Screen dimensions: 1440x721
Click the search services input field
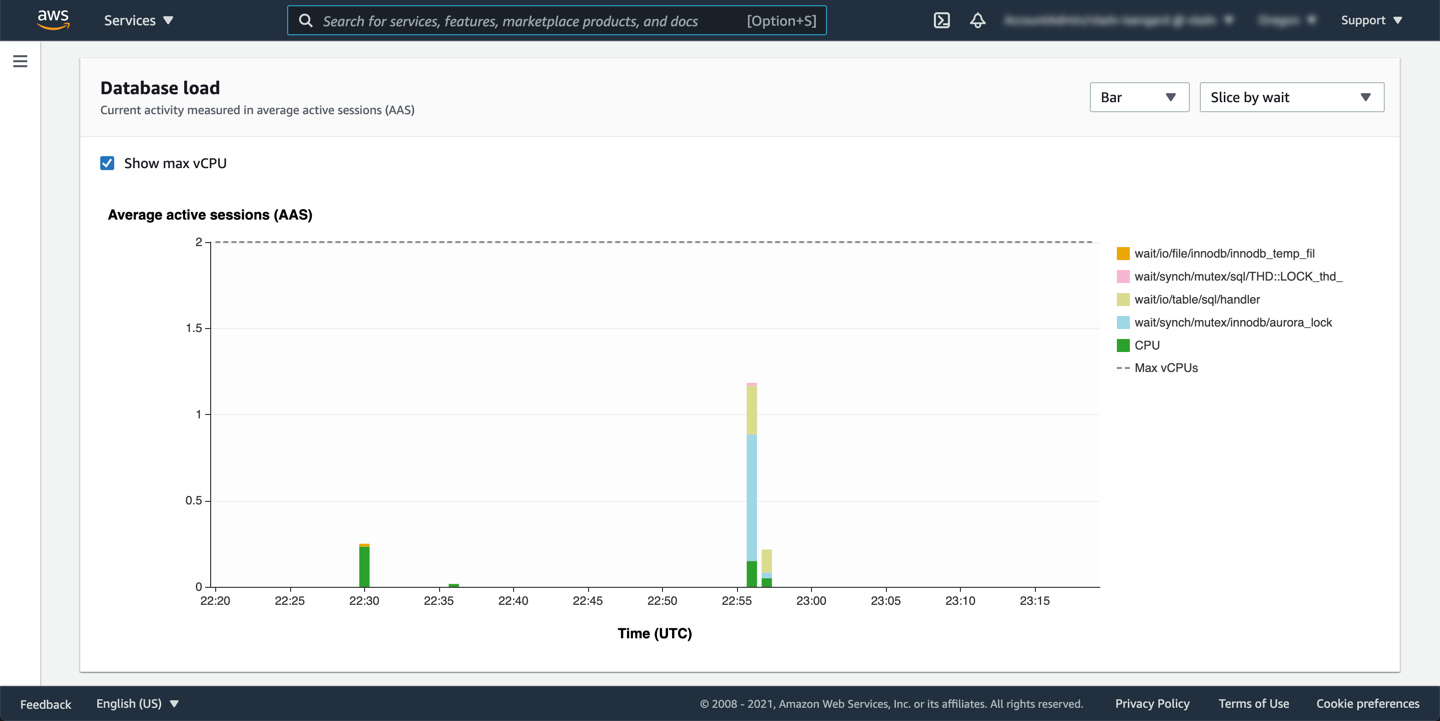click(x=530, y=20)
